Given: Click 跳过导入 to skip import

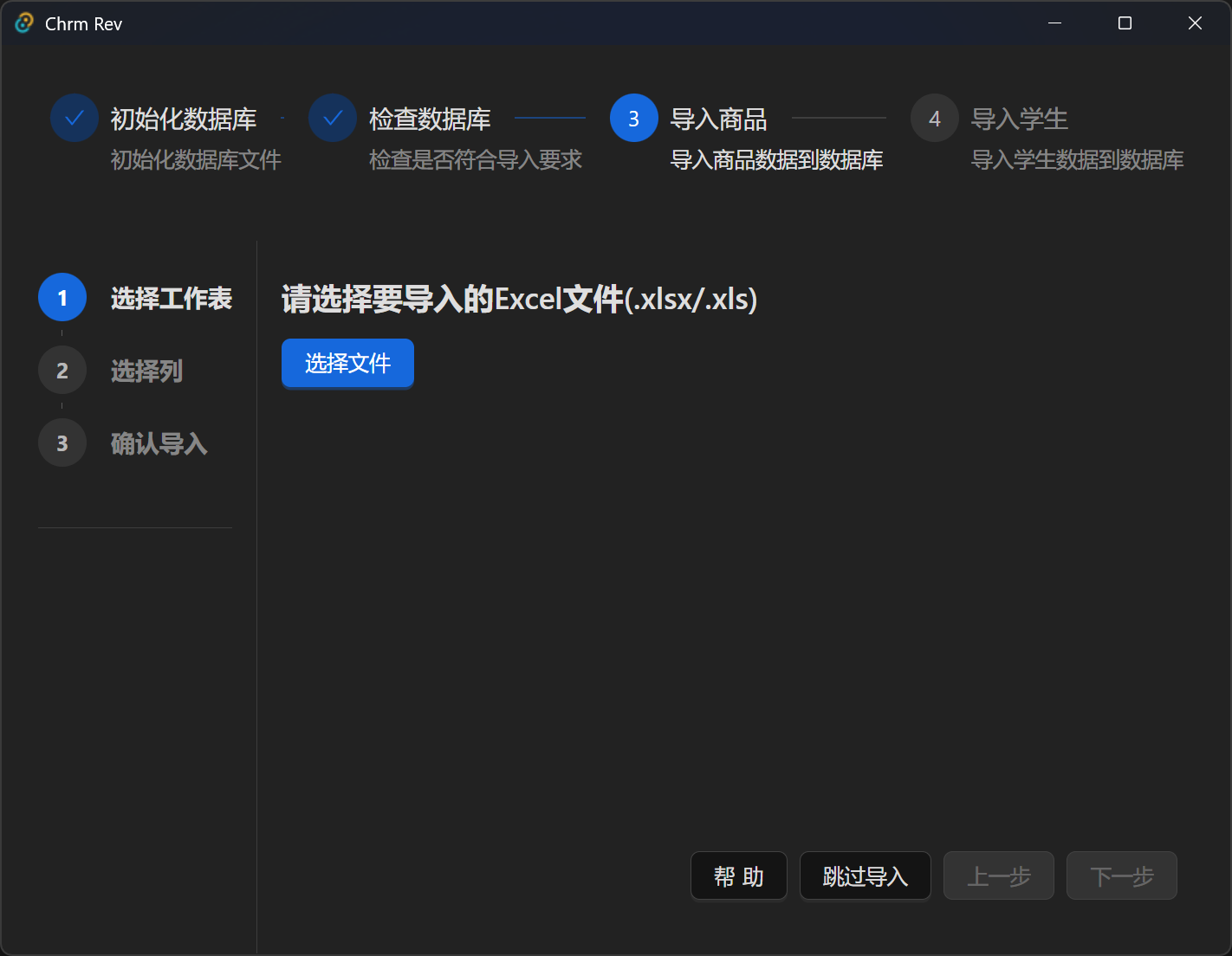Looking at the screenshot, I should point(866,875).
